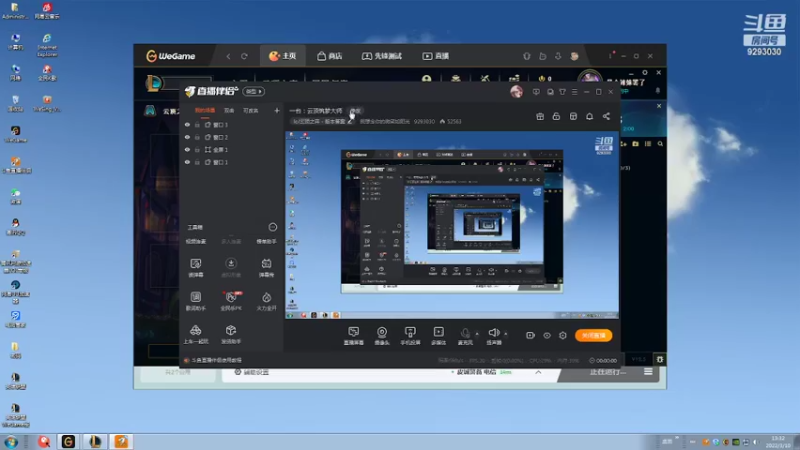
Task: Open the cube-shaped helper tool in toolbox
Action: click(231, 334)
